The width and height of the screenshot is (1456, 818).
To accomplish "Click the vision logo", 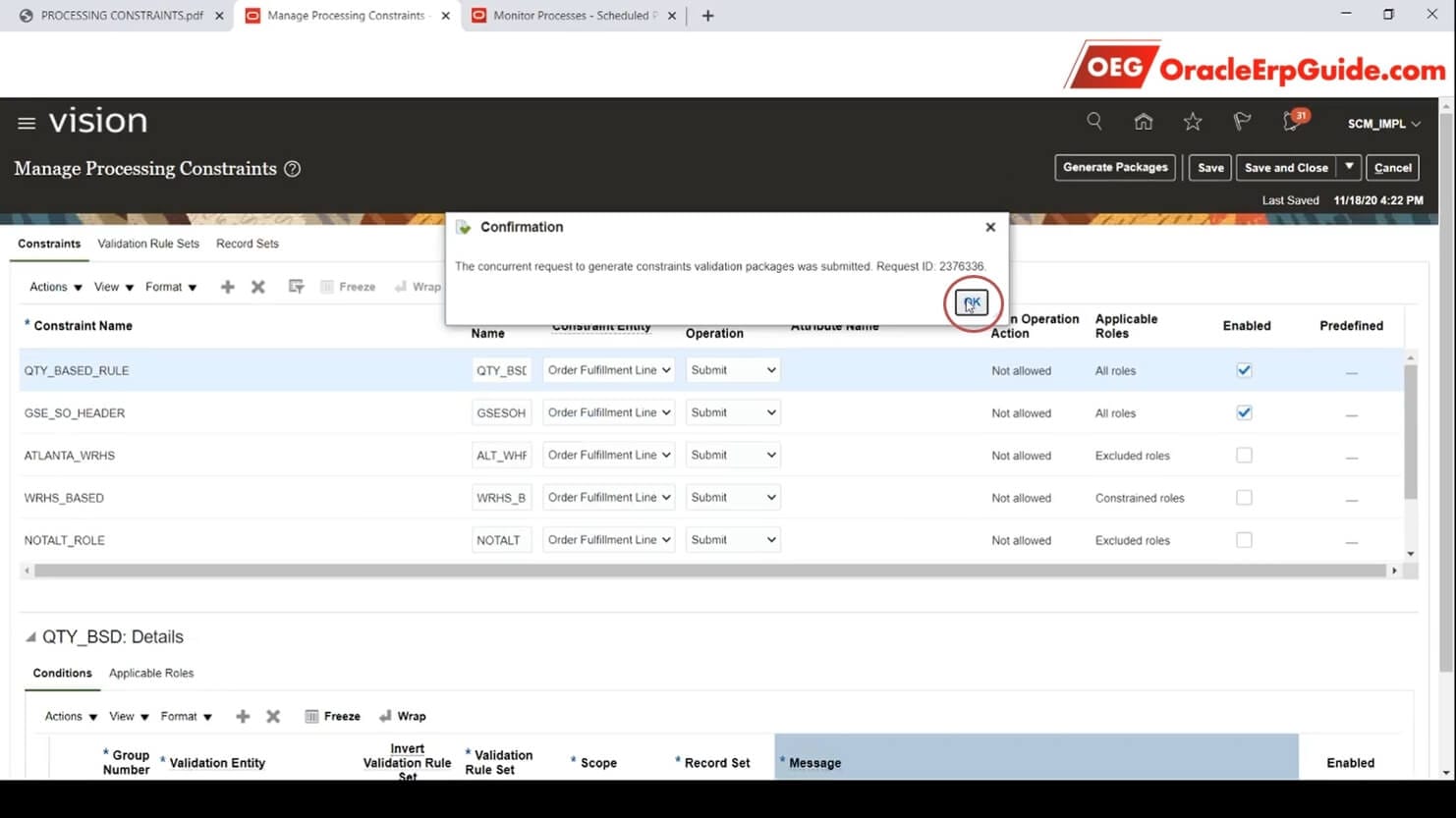I will tap(98, 122).
